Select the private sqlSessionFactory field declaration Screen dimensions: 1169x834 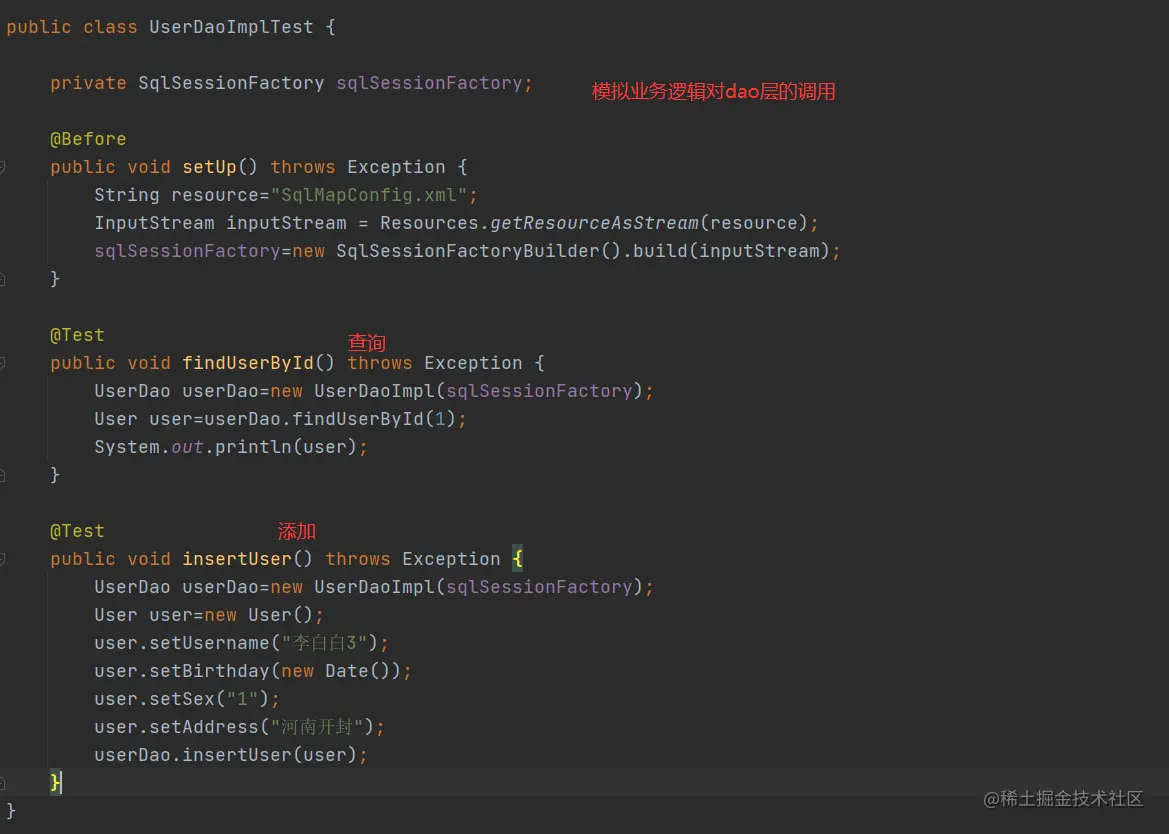point(292,83)
